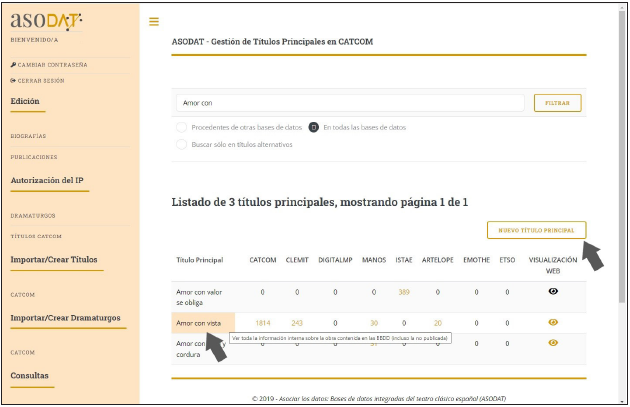Image resolution: width=630 pixels, height=407 pixels.
Task: Click the title search input field
Action: 349,103
